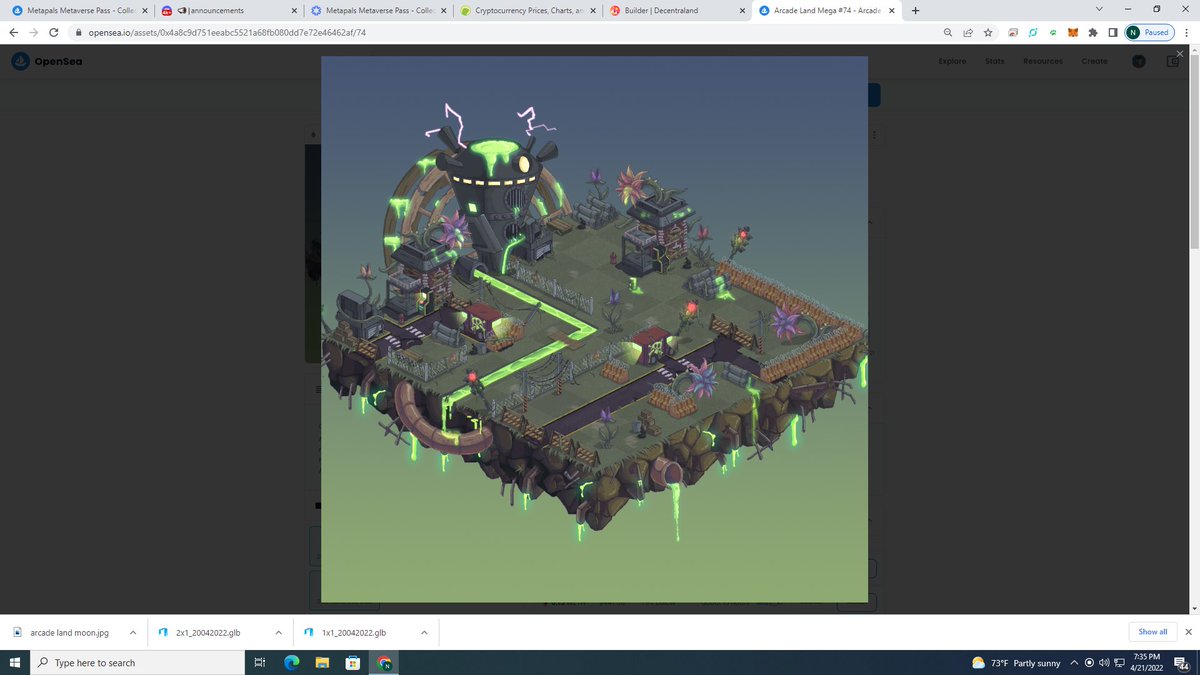Open Microsoft Store from taskbar
The width and height of the screenshot is (1200, 675).
click(x=352, y=662)
